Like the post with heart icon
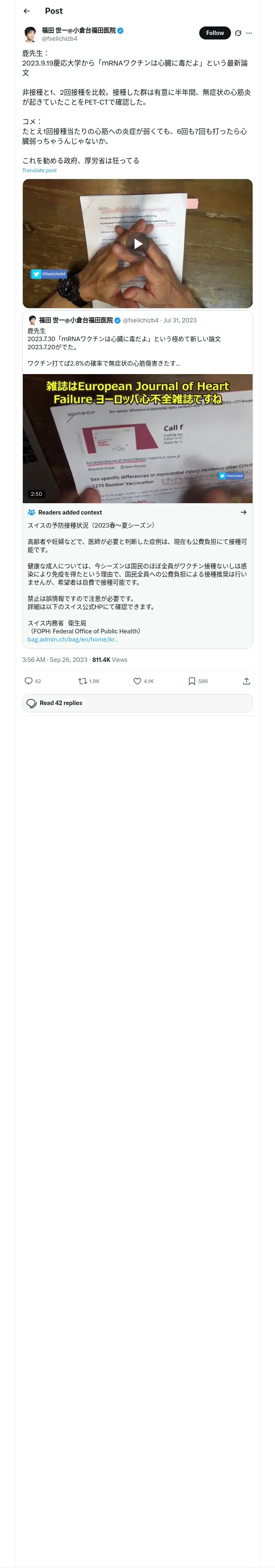The image size is (275, 1568). [x=137, y=681]
